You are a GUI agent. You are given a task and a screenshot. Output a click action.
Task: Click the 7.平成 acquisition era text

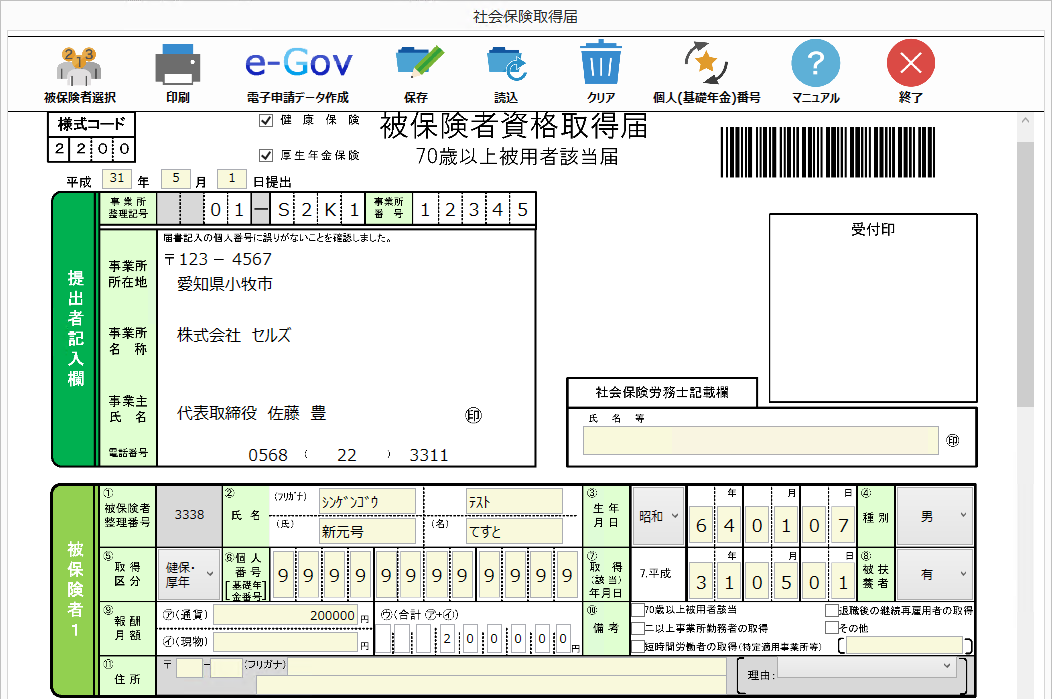(655, 574)
